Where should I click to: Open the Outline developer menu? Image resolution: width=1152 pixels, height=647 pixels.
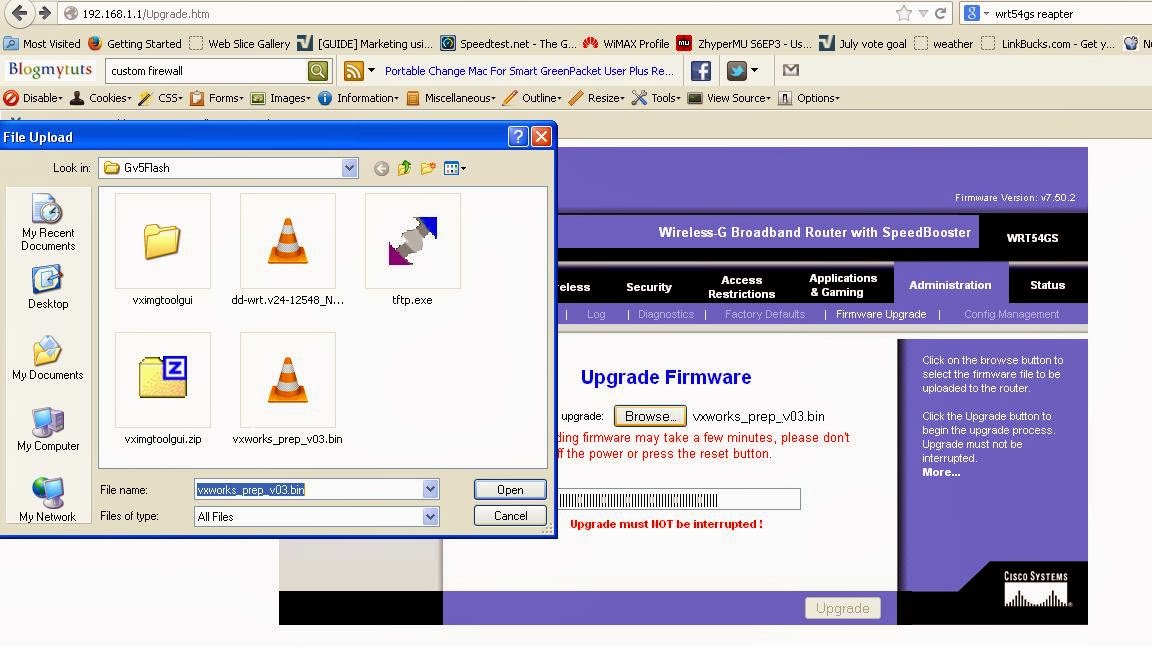(533, 98)
